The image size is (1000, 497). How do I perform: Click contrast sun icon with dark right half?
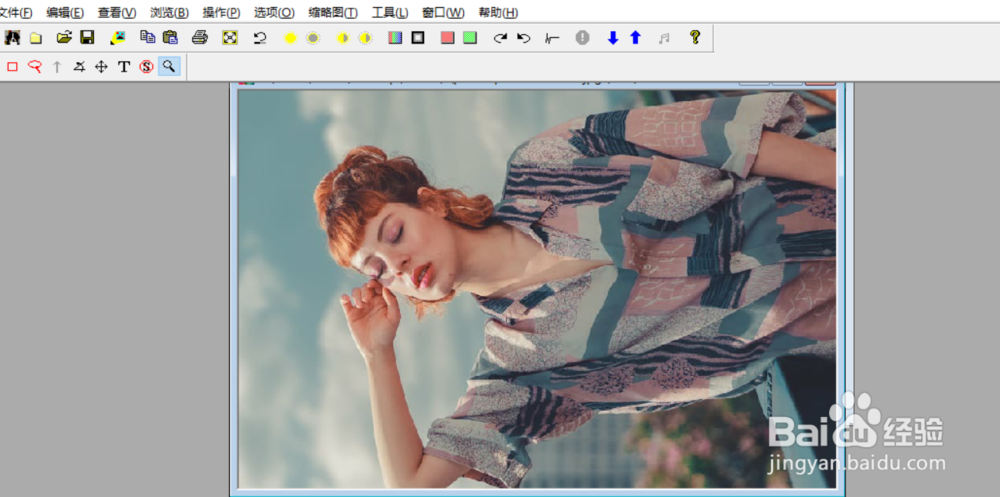(x=342, y=38)
